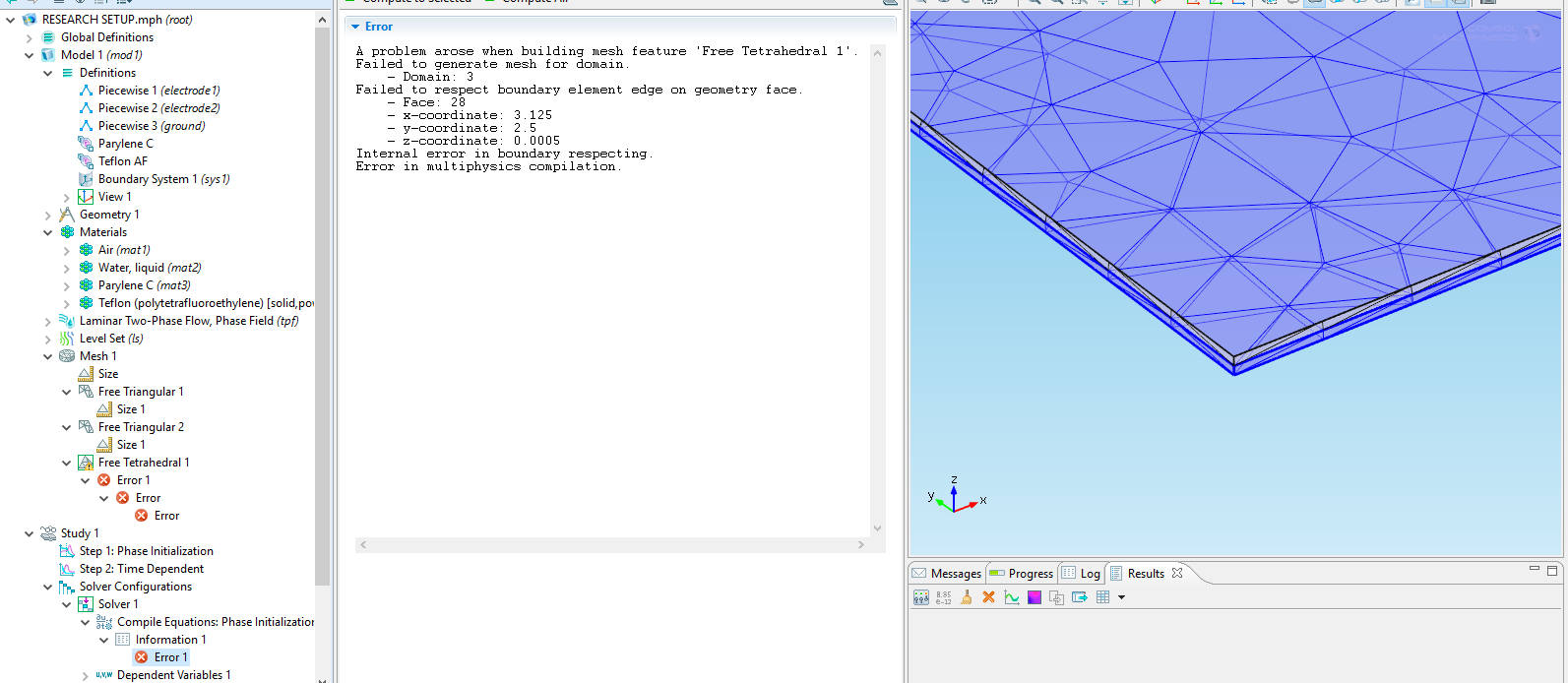This screenshot has width=1568, height=683.
Task: Expand the Geometry 1 node
Action: coord(48,215)
